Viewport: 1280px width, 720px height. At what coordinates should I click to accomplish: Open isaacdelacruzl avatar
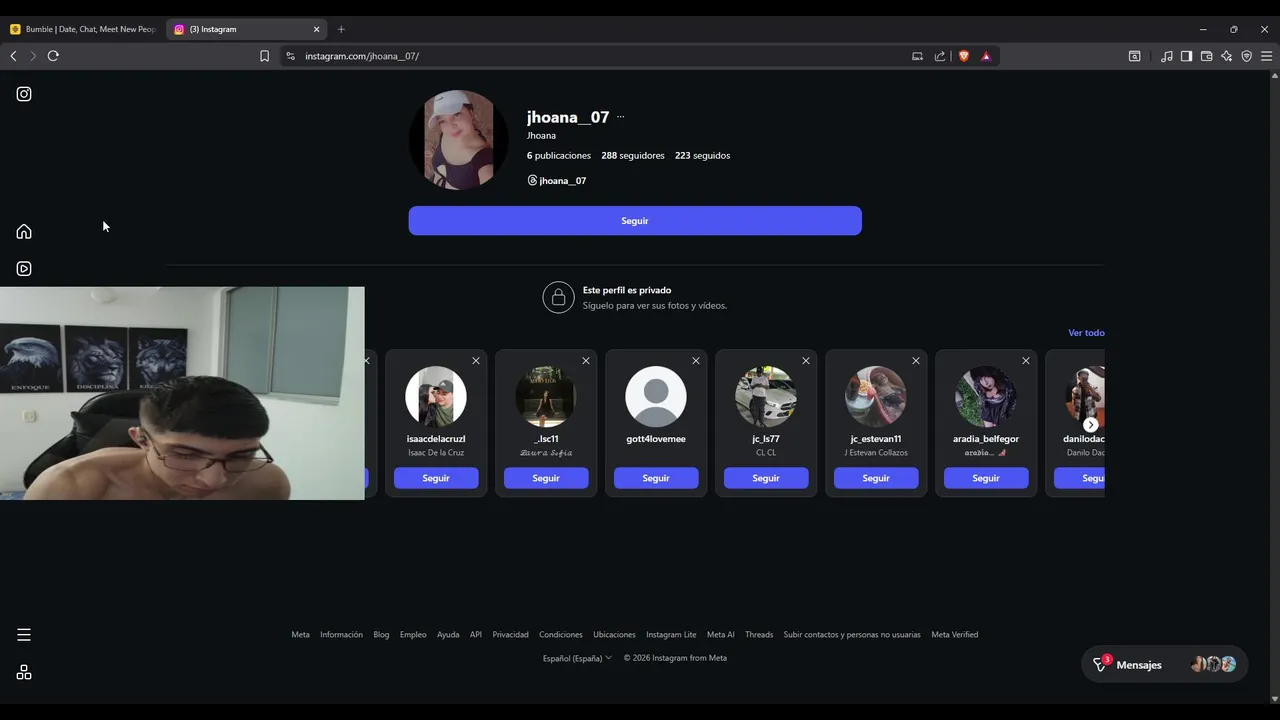tap(436, 397)
